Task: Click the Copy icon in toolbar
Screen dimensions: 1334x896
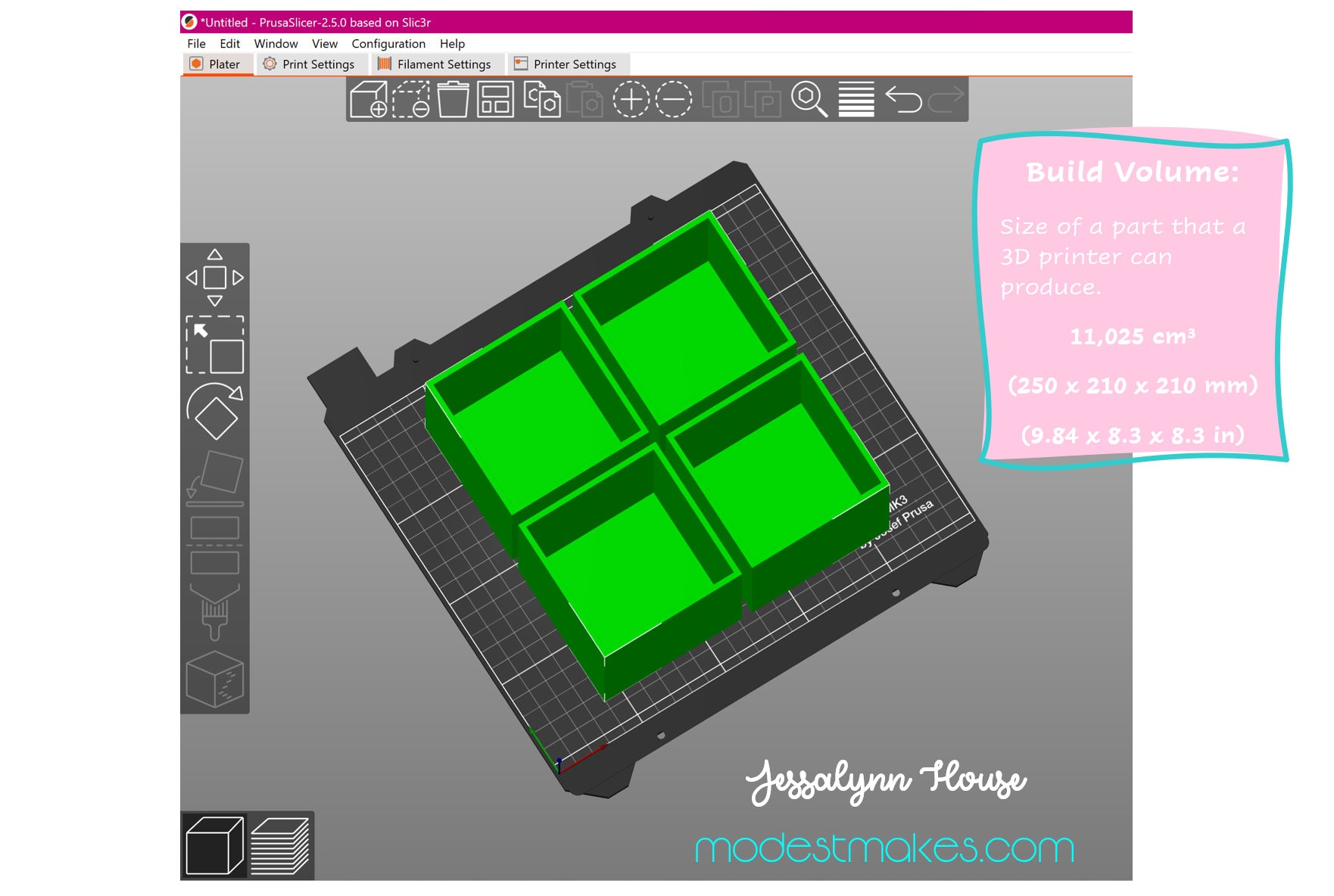Action: click(542, 99)
